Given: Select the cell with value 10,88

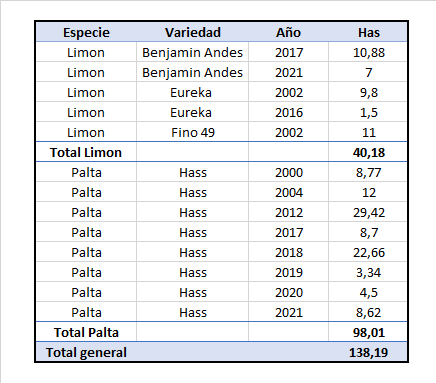Looking at the screenshot, I should [368, 52].
